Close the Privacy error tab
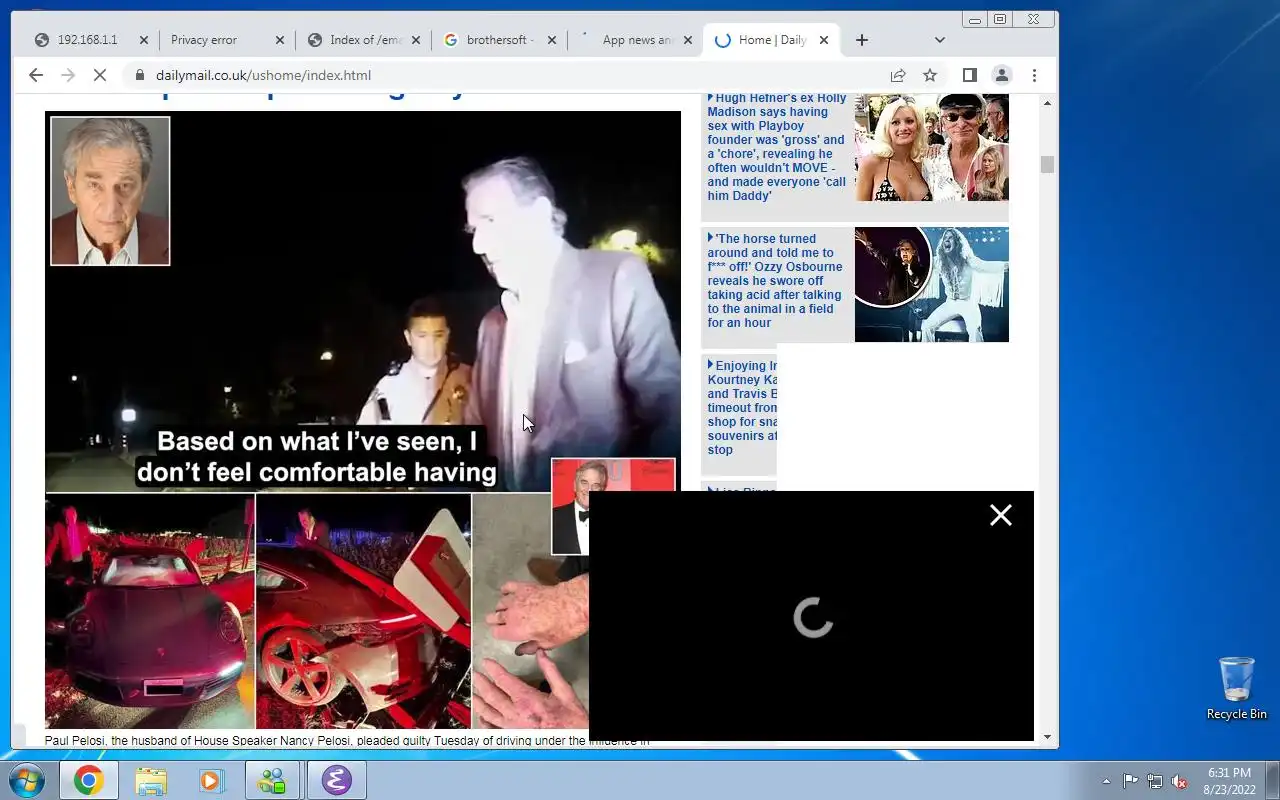This screenshot has height=800, width=1280. pyautogui.click(x=279, y=40)
